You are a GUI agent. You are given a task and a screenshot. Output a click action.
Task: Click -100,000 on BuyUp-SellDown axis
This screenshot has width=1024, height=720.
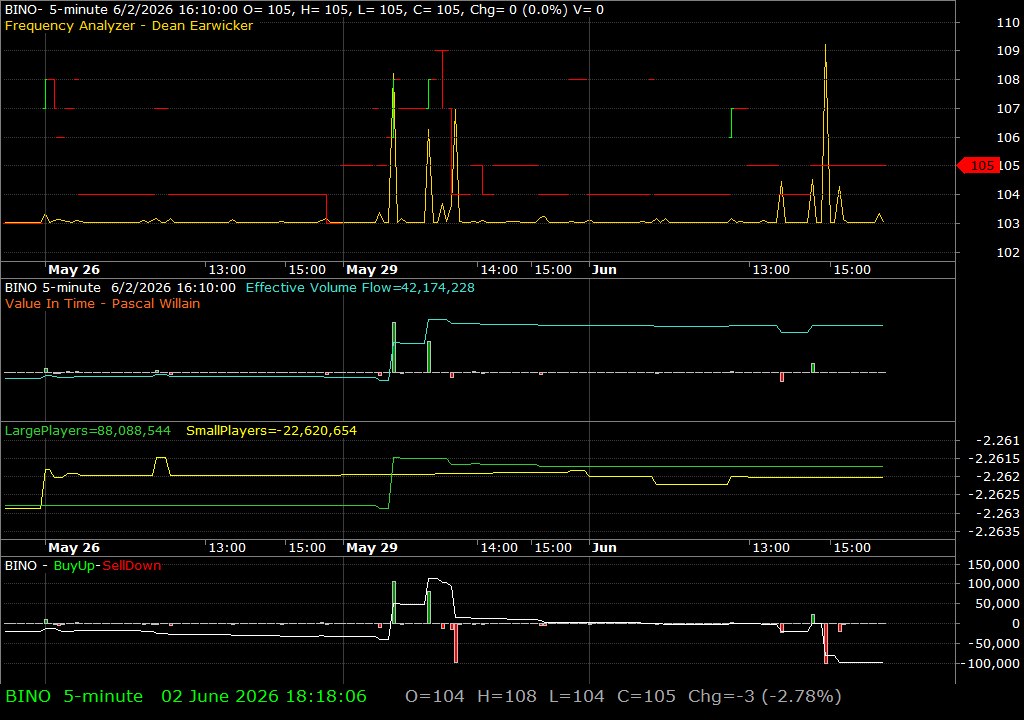[990, 663]
